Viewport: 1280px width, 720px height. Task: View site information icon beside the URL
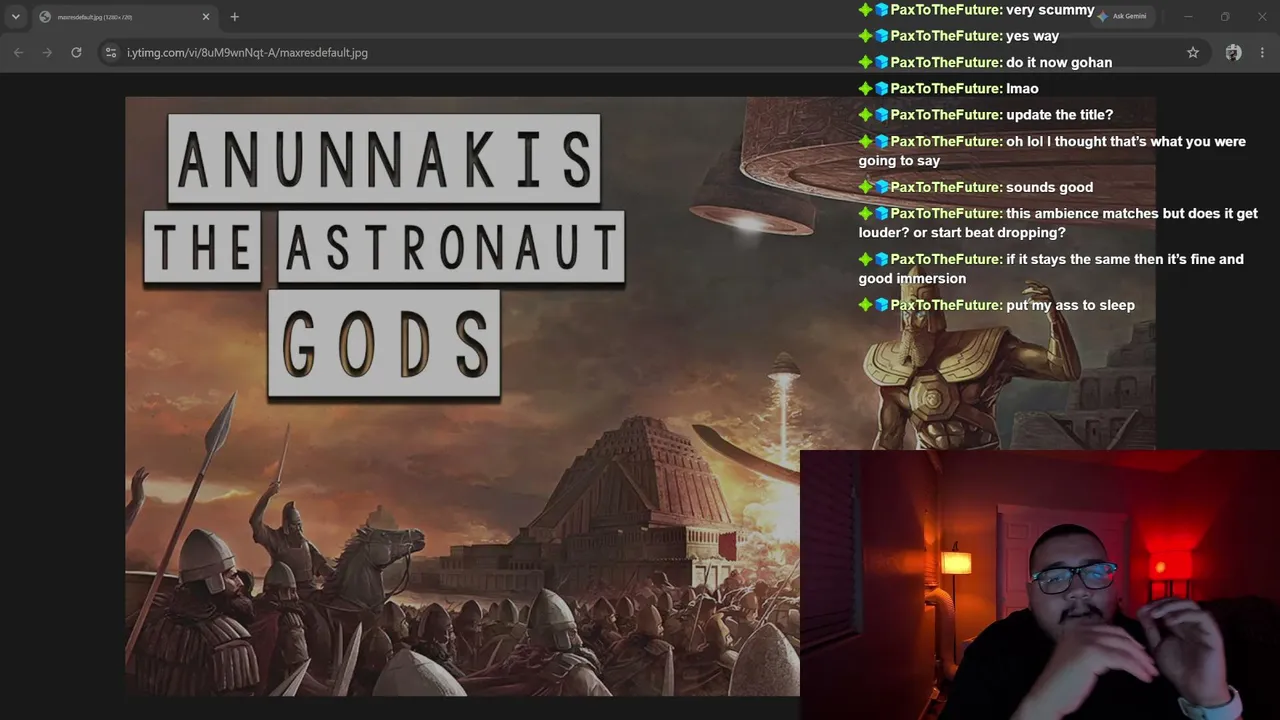coord(111,53)
